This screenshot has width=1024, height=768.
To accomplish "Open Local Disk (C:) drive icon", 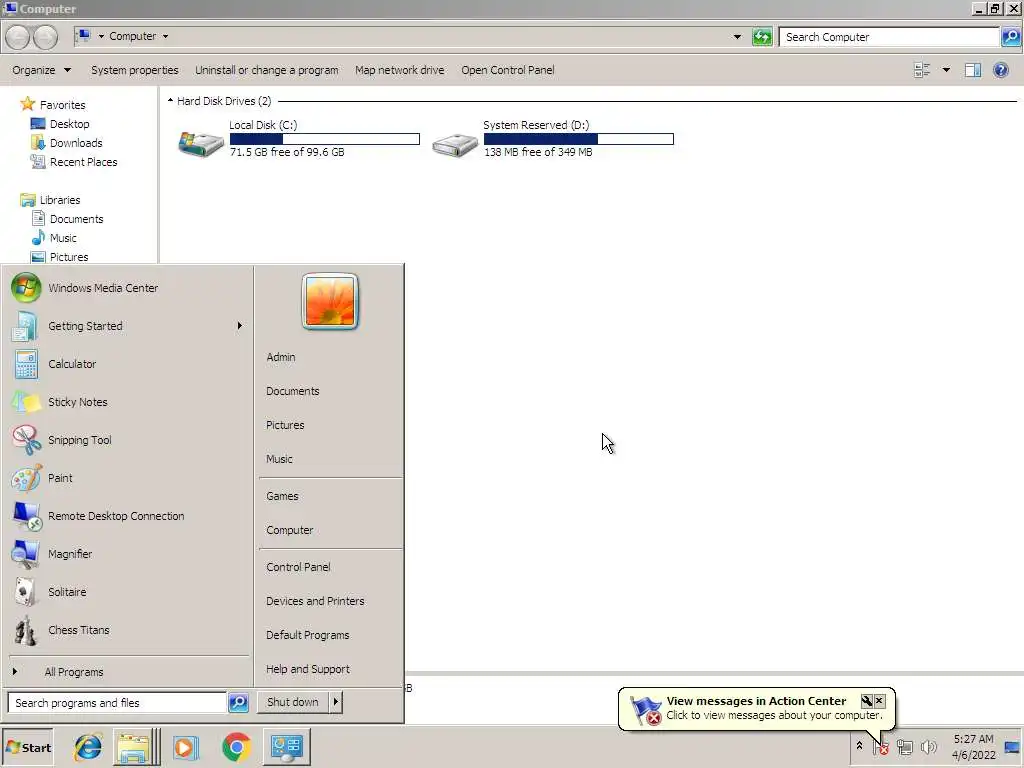I will (x=201, y=142).
